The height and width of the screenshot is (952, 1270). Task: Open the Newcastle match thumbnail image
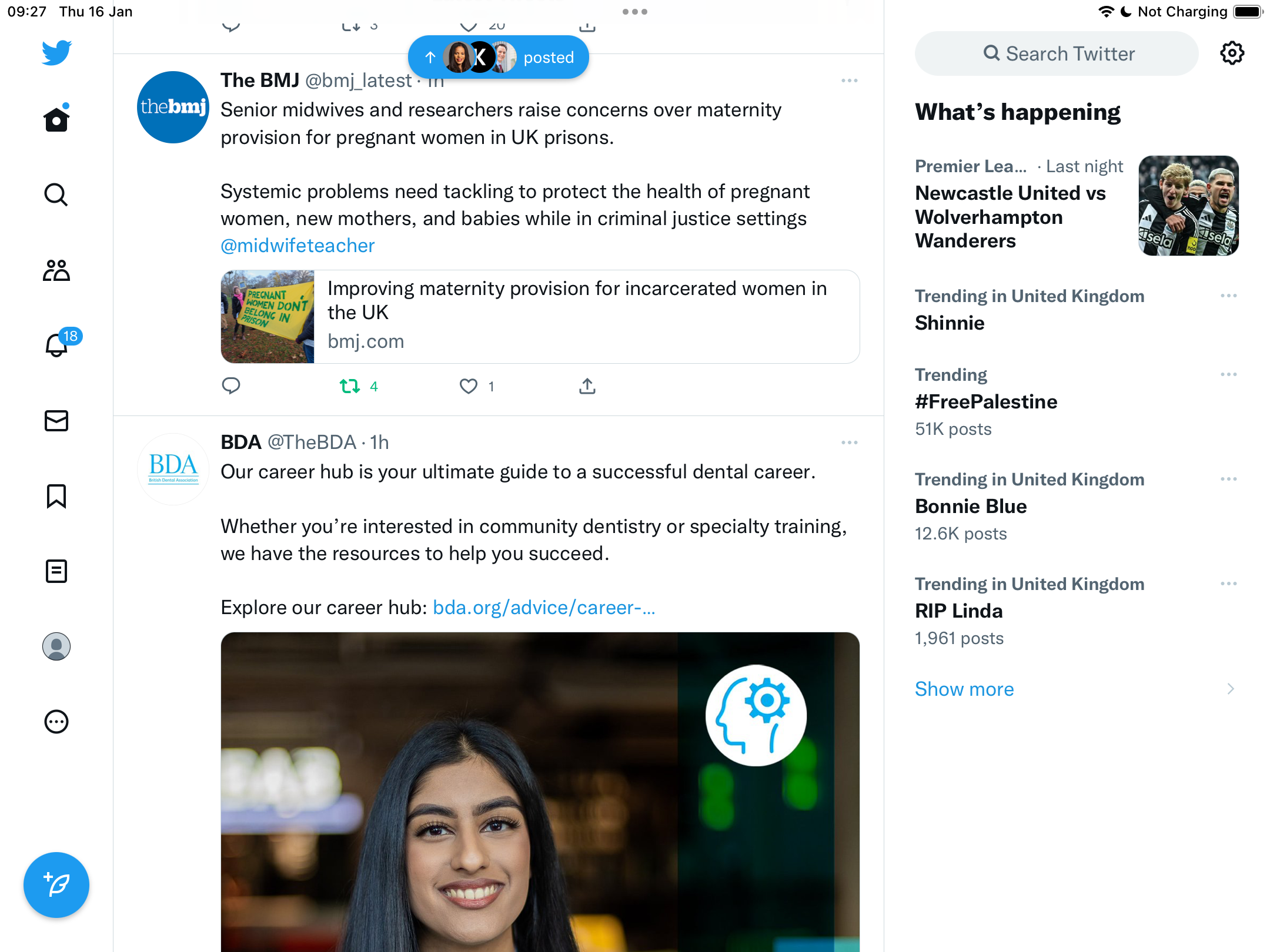click(1189, 206)
